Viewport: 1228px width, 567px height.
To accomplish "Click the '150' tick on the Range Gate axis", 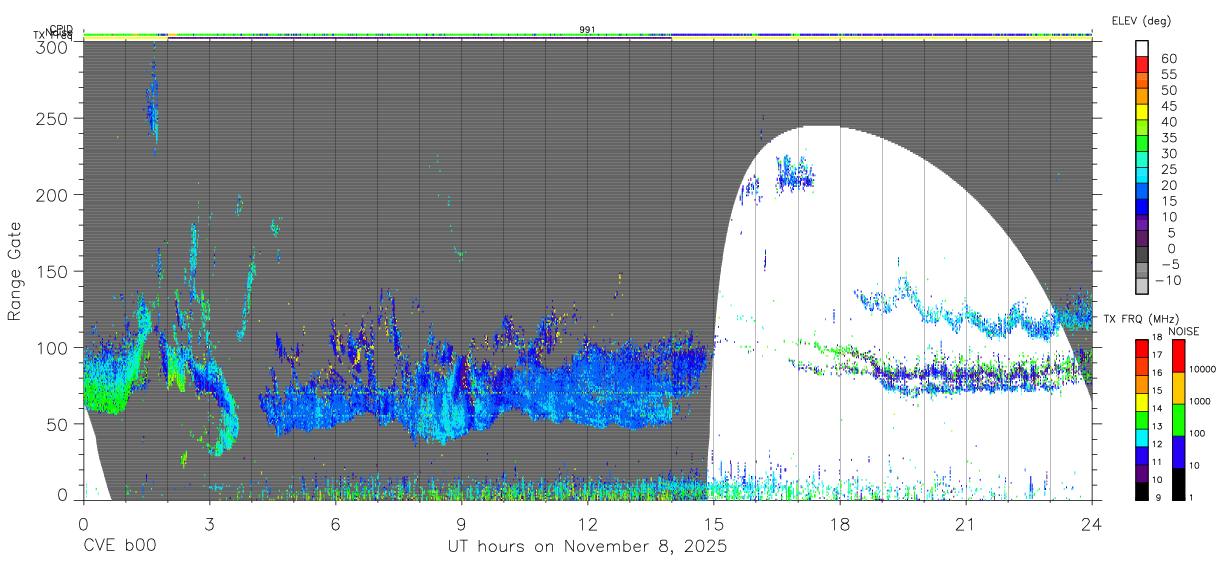I will [x=54, y=271].
